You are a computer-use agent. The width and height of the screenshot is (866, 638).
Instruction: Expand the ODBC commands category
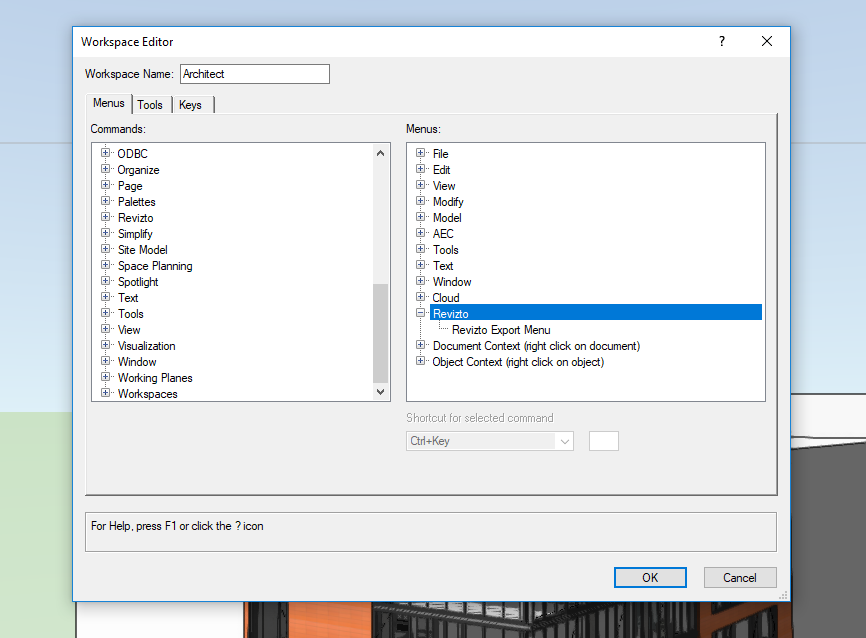pos(105,153)
